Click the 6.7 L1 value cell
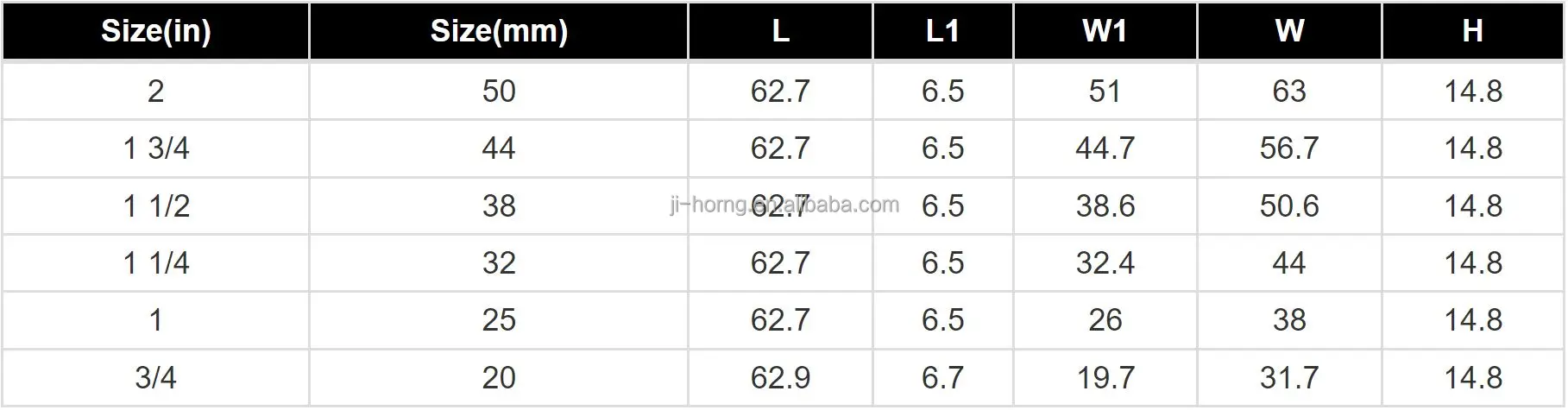 (942, 377)
